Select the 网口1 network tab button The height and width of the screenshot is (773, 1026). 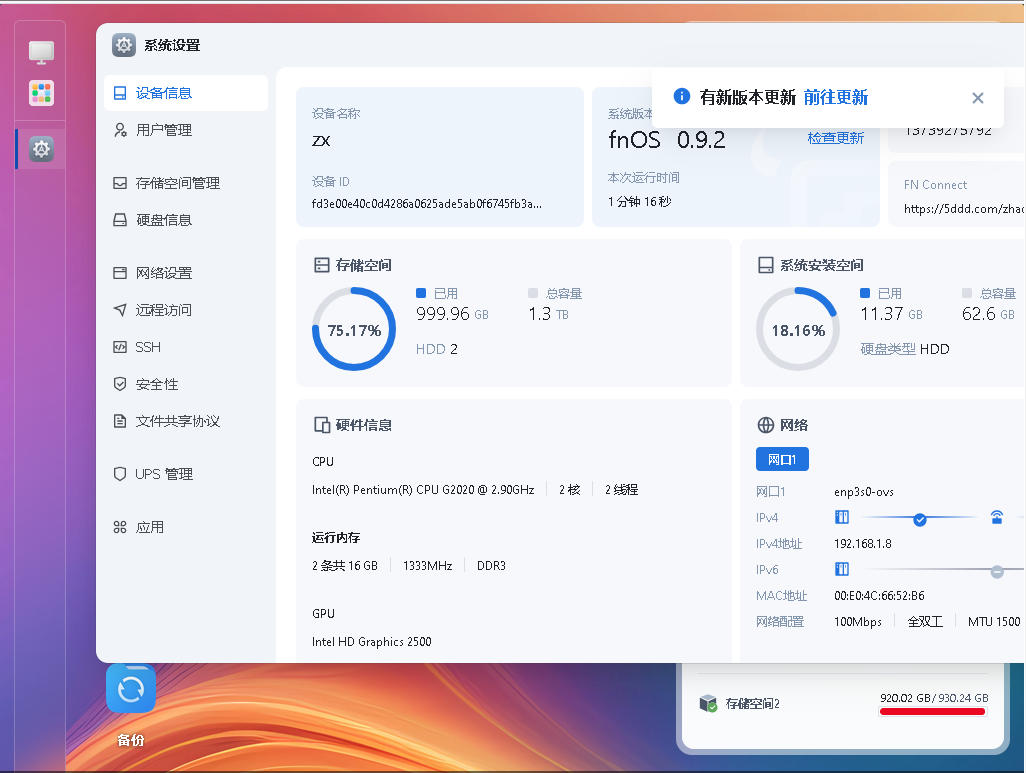pyautogui.click(x=782, y=459)
